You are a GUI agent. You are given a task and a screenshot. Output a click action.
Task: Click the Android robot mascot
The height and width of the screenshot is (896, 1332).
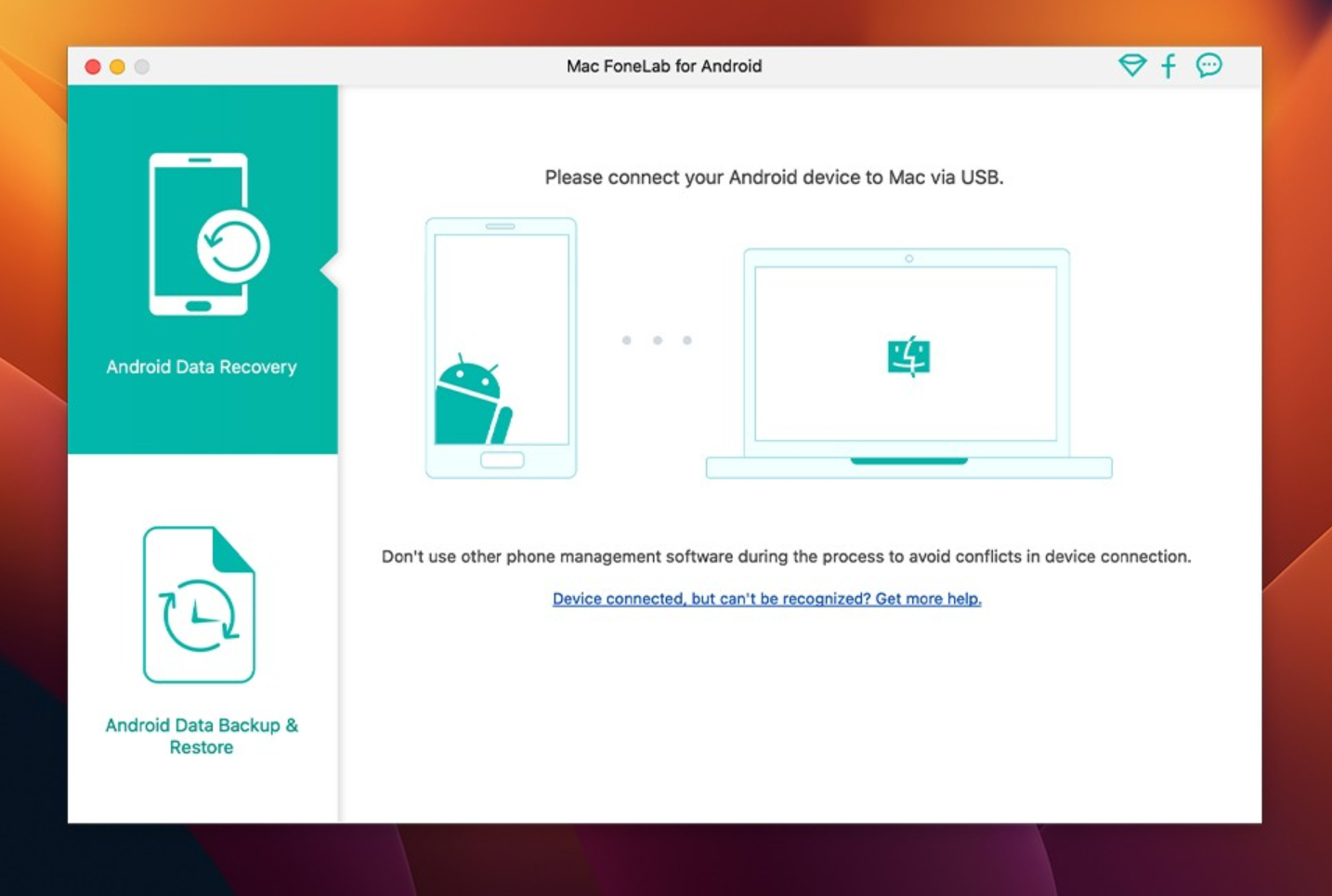[473, 399]
